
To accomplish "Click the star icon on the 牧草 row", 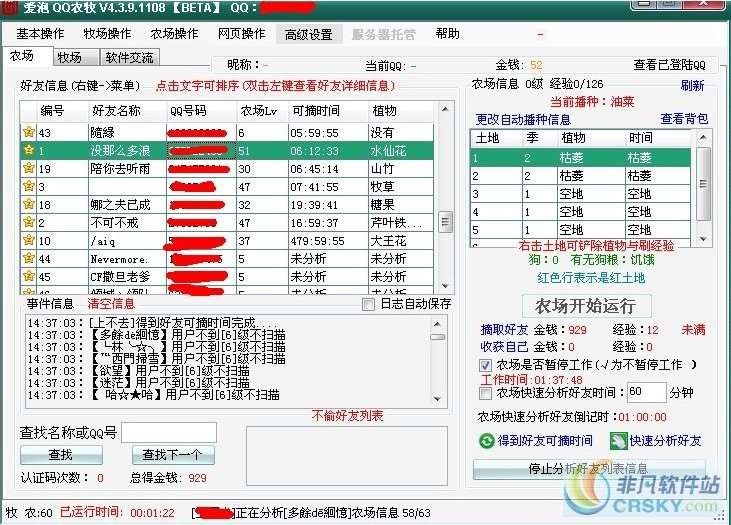I will pos(29,186).
